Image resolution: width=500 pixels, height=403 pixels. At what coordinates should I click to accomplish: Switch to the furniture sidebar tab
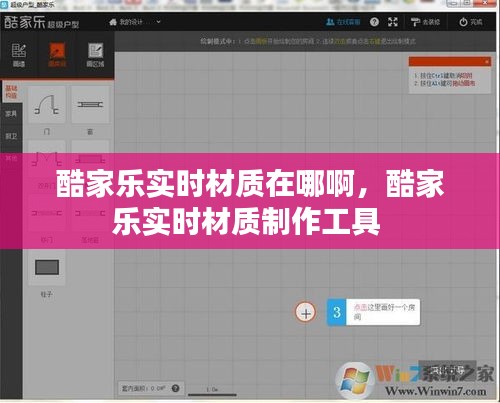[11, 114]
